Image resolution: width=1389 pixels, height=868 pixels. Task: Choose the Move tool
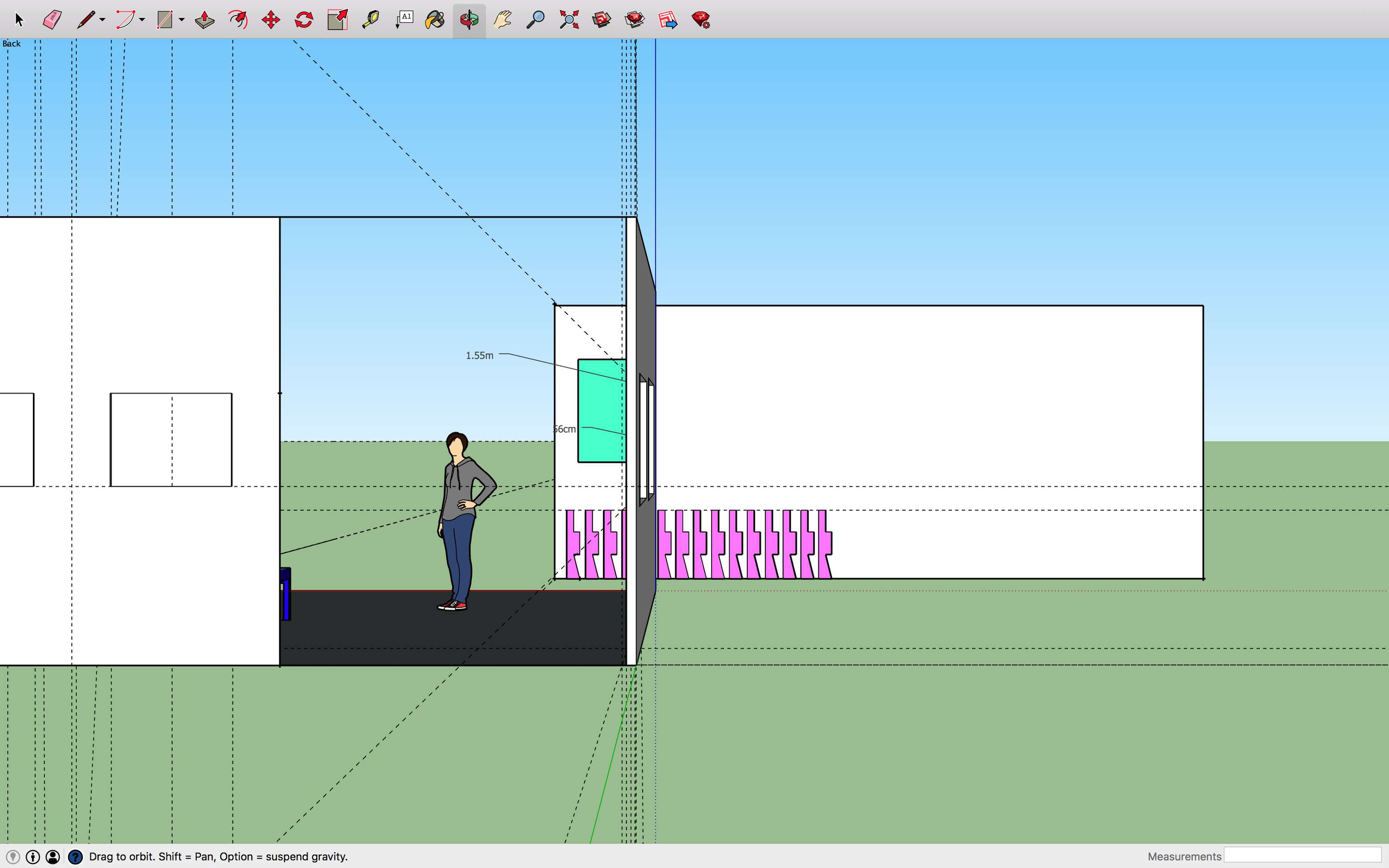271,19
